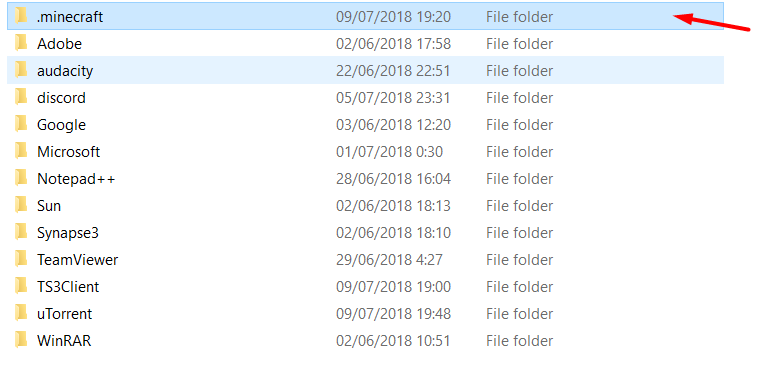Select the uTorrent folder name

click(65, 314)
